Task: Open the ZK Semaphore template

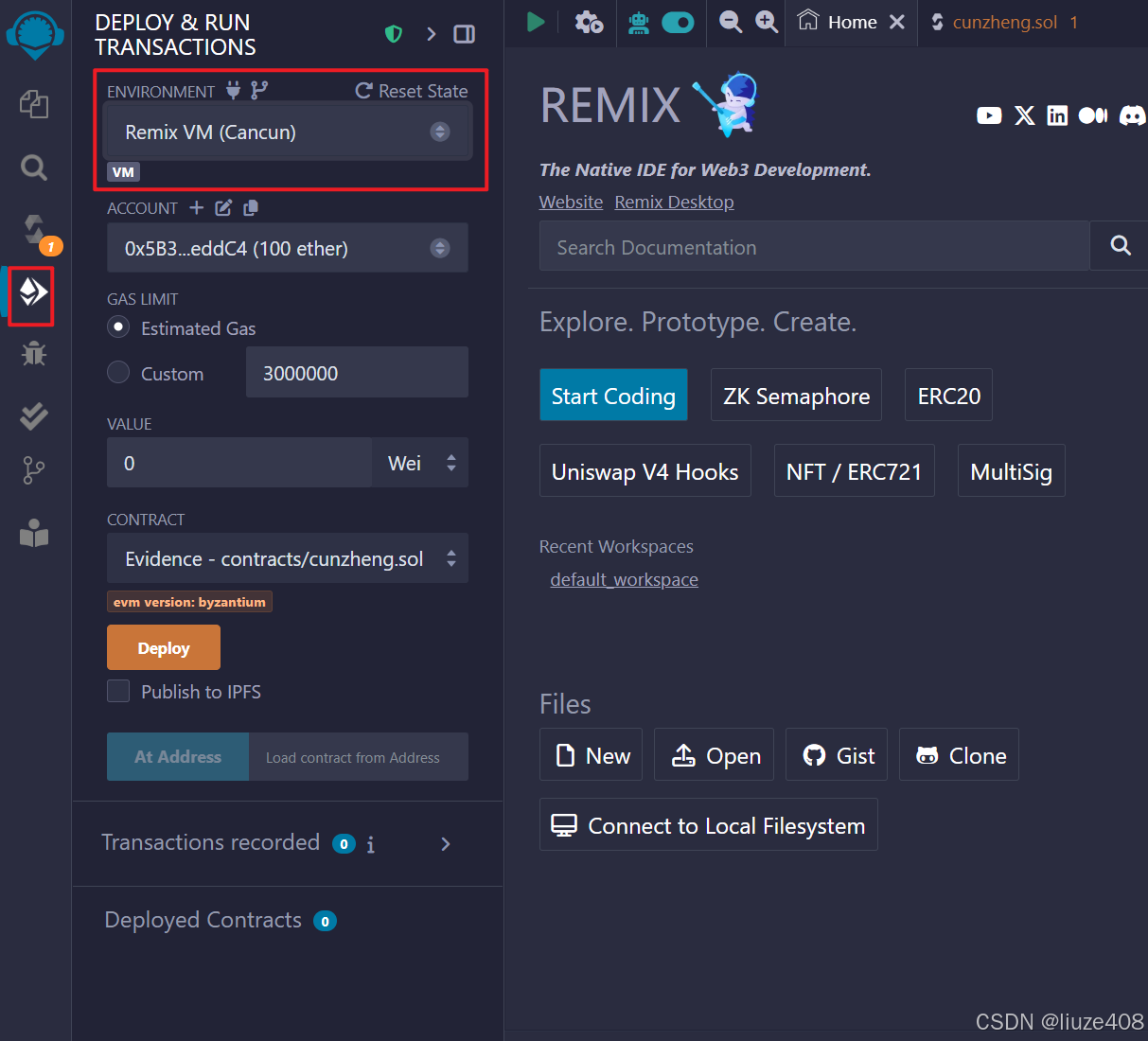Action: (796, 395)
